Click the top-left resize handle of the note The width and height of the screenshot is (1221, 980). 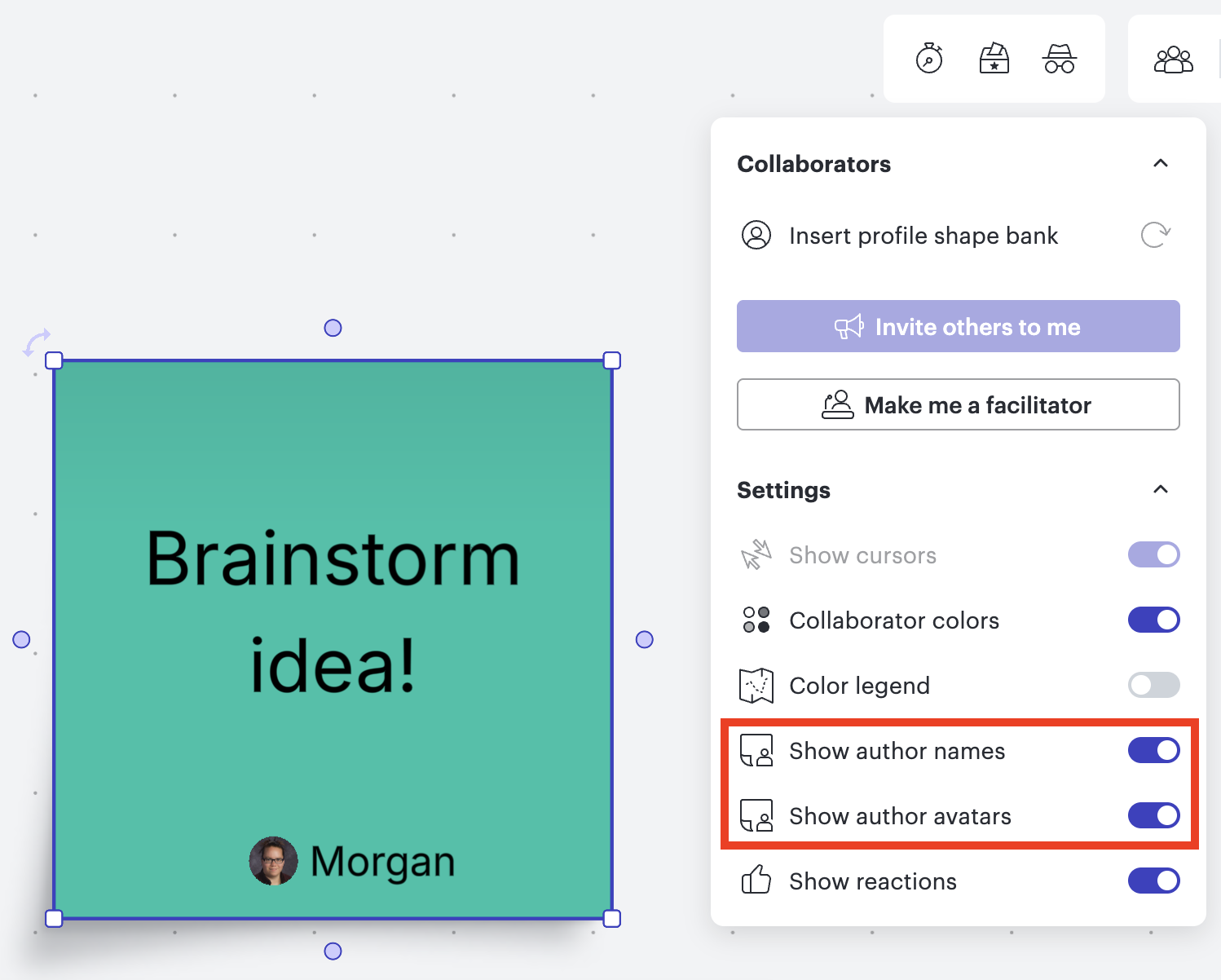54,360
